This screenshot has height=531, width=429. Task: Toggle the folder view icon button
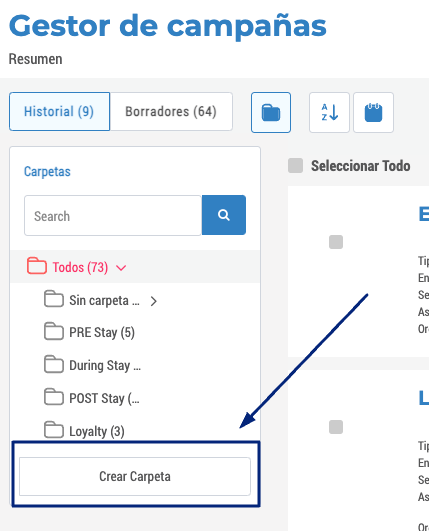(271, 112)
